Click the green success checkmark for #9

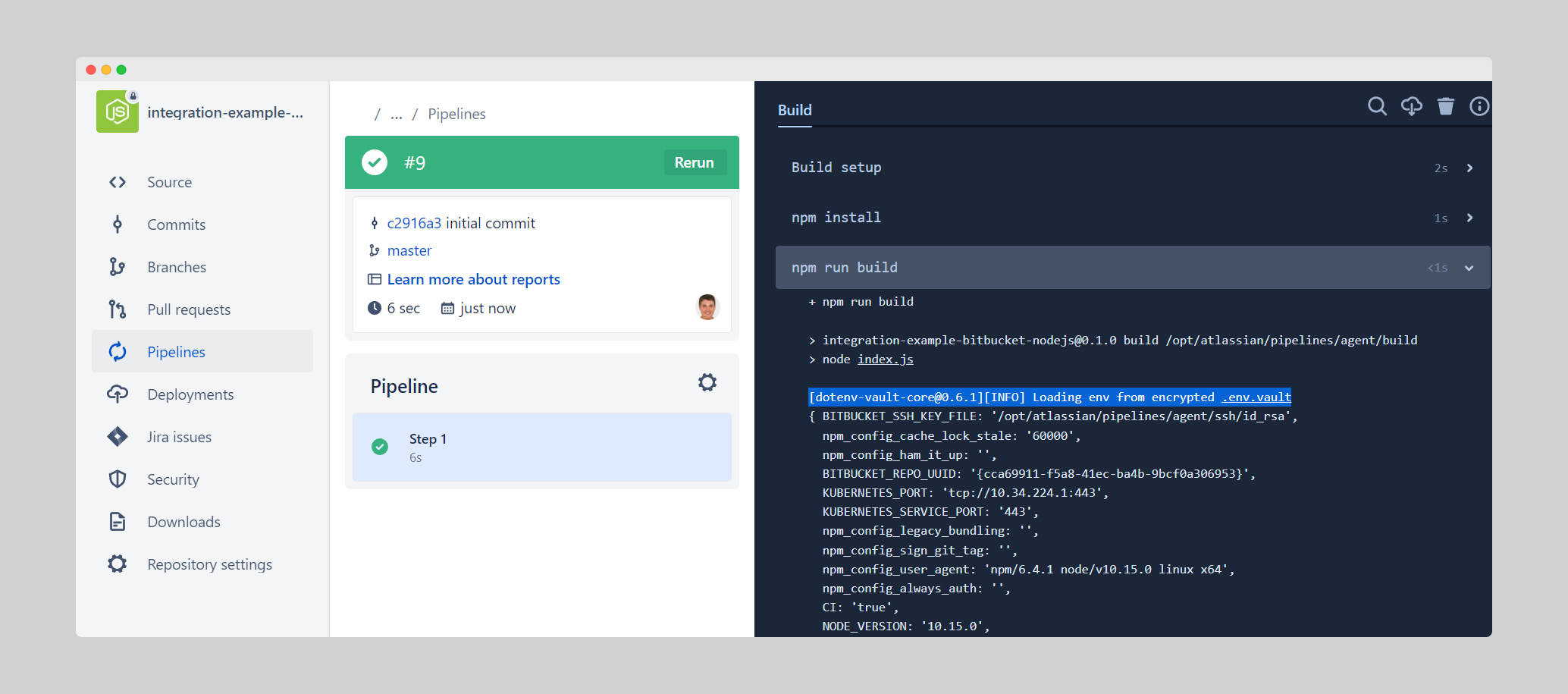coord(375,162)
